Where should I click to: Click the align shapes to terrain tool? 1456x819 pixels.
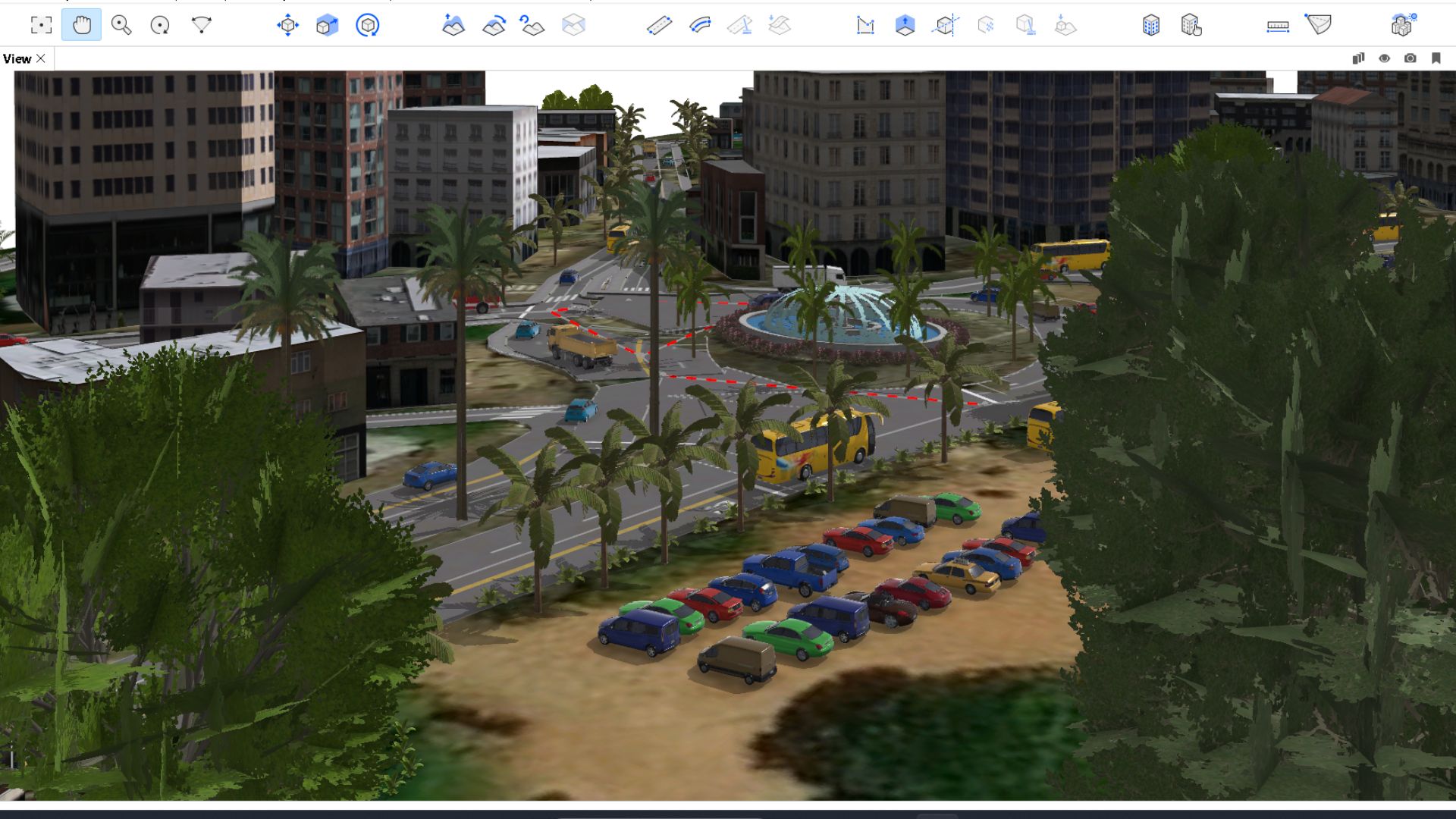1065,25
